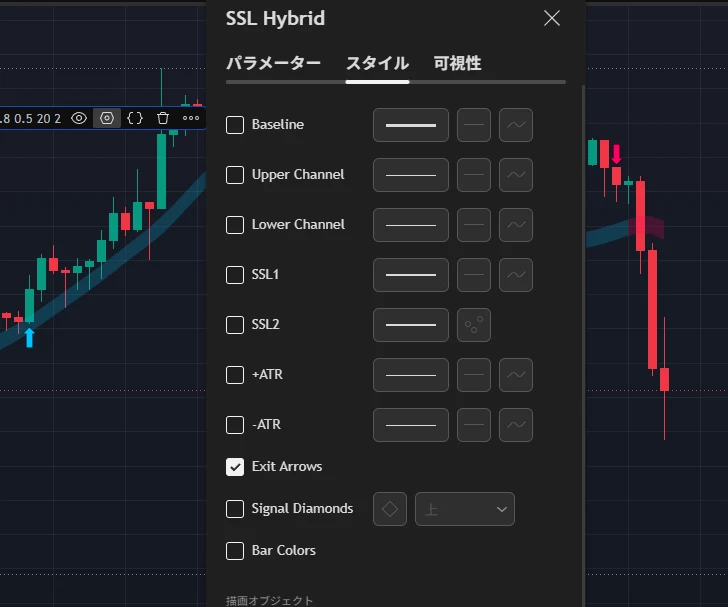Open indicator settings gear icon

click(107, 118)
